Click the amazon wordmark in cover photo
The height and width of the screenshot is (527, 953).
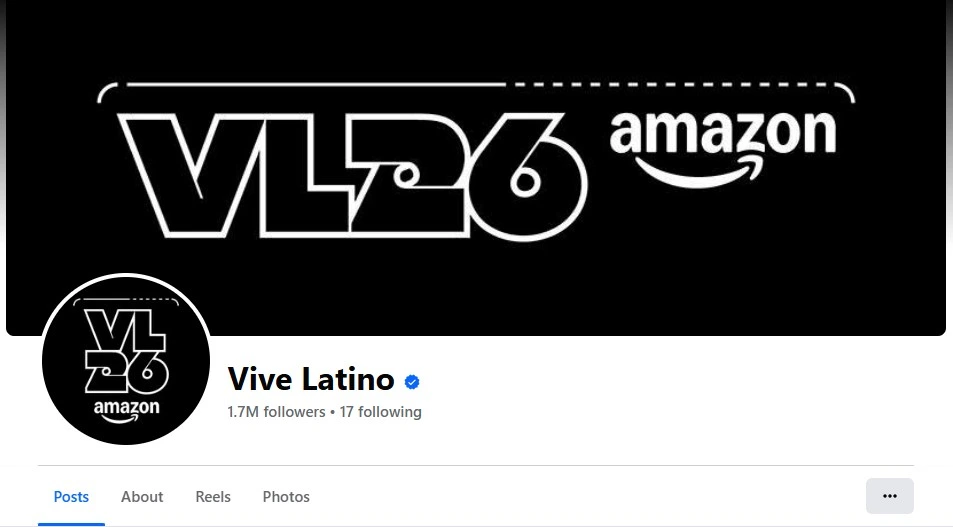pyautogui.click(x=723, y=133)
